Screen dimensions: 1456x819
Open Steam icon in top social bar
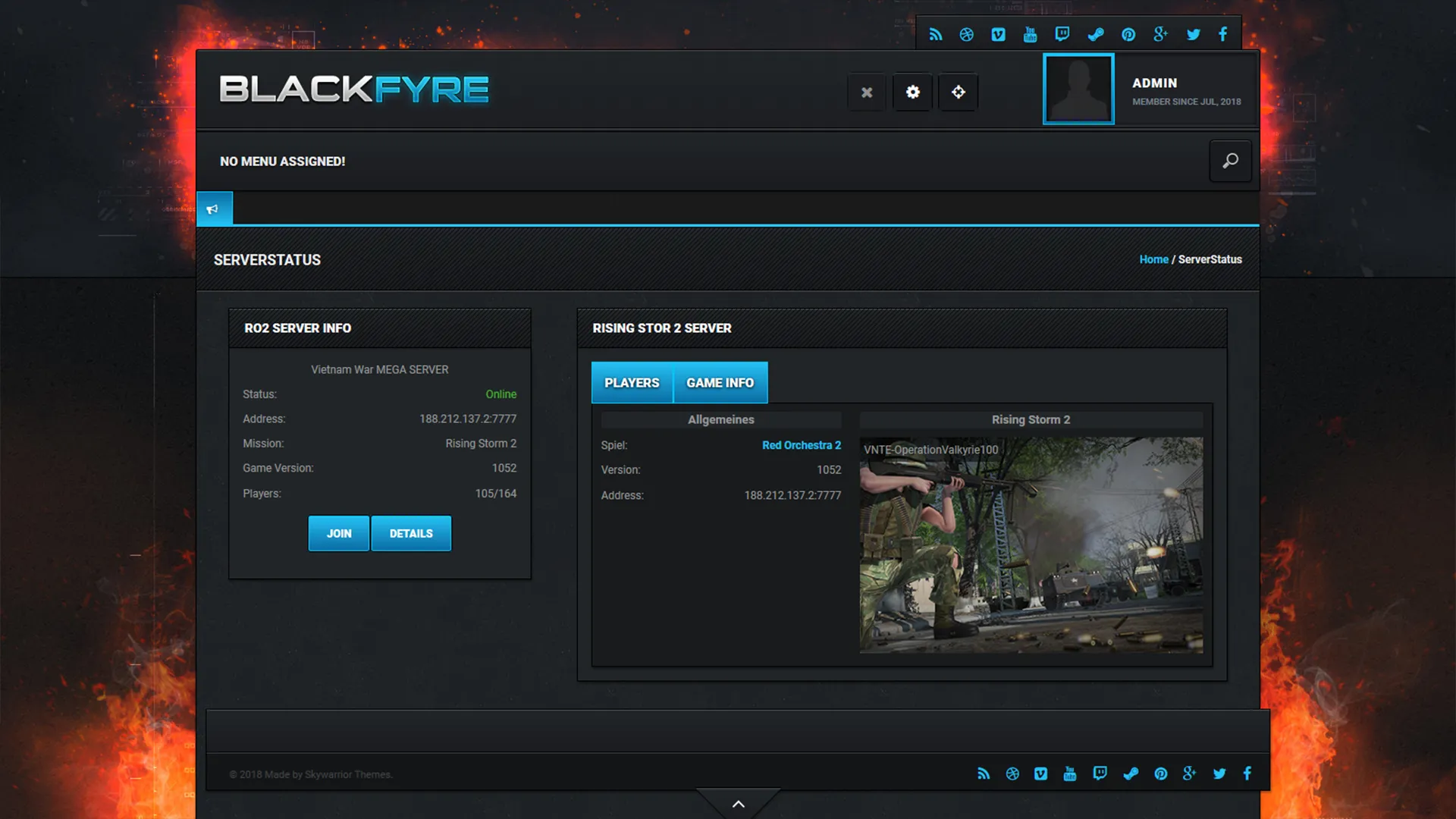tap(1095, 34)
